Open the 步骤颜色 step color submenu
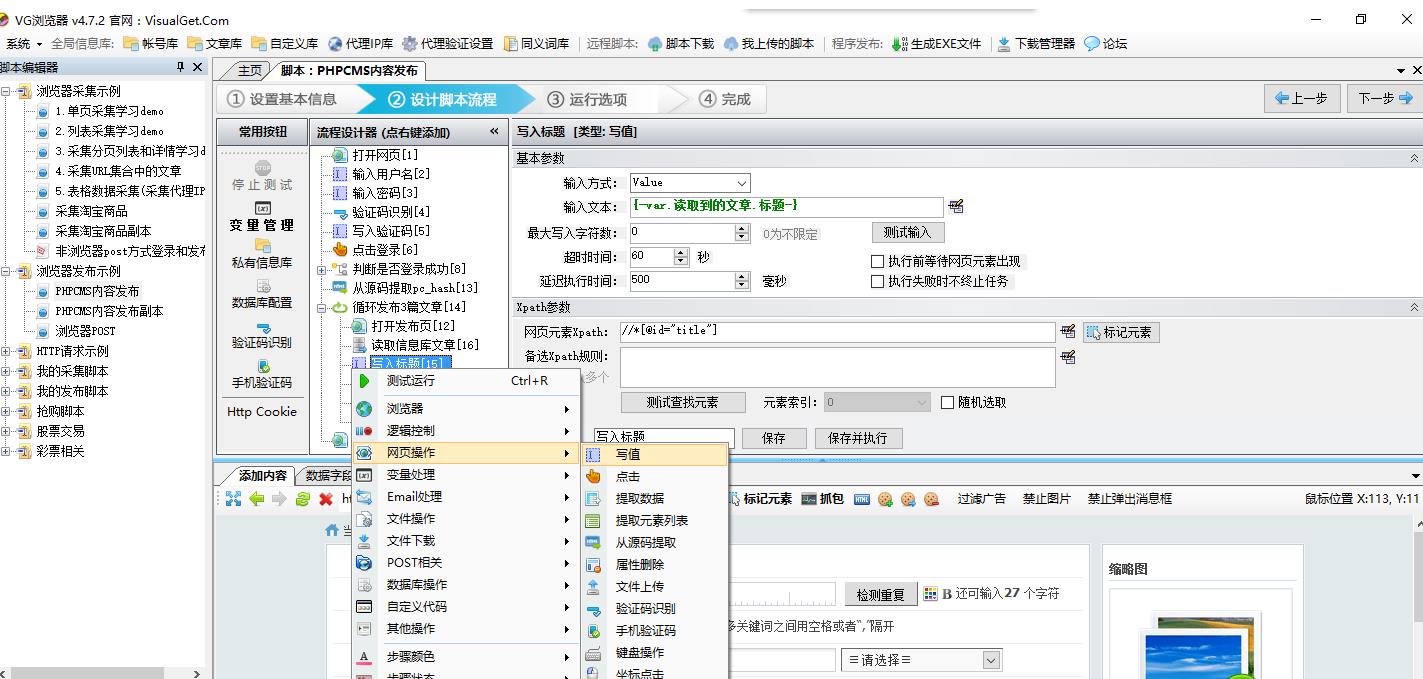Image resolution: width=1423 pixels, height=679 pixels. click(411, 657)
